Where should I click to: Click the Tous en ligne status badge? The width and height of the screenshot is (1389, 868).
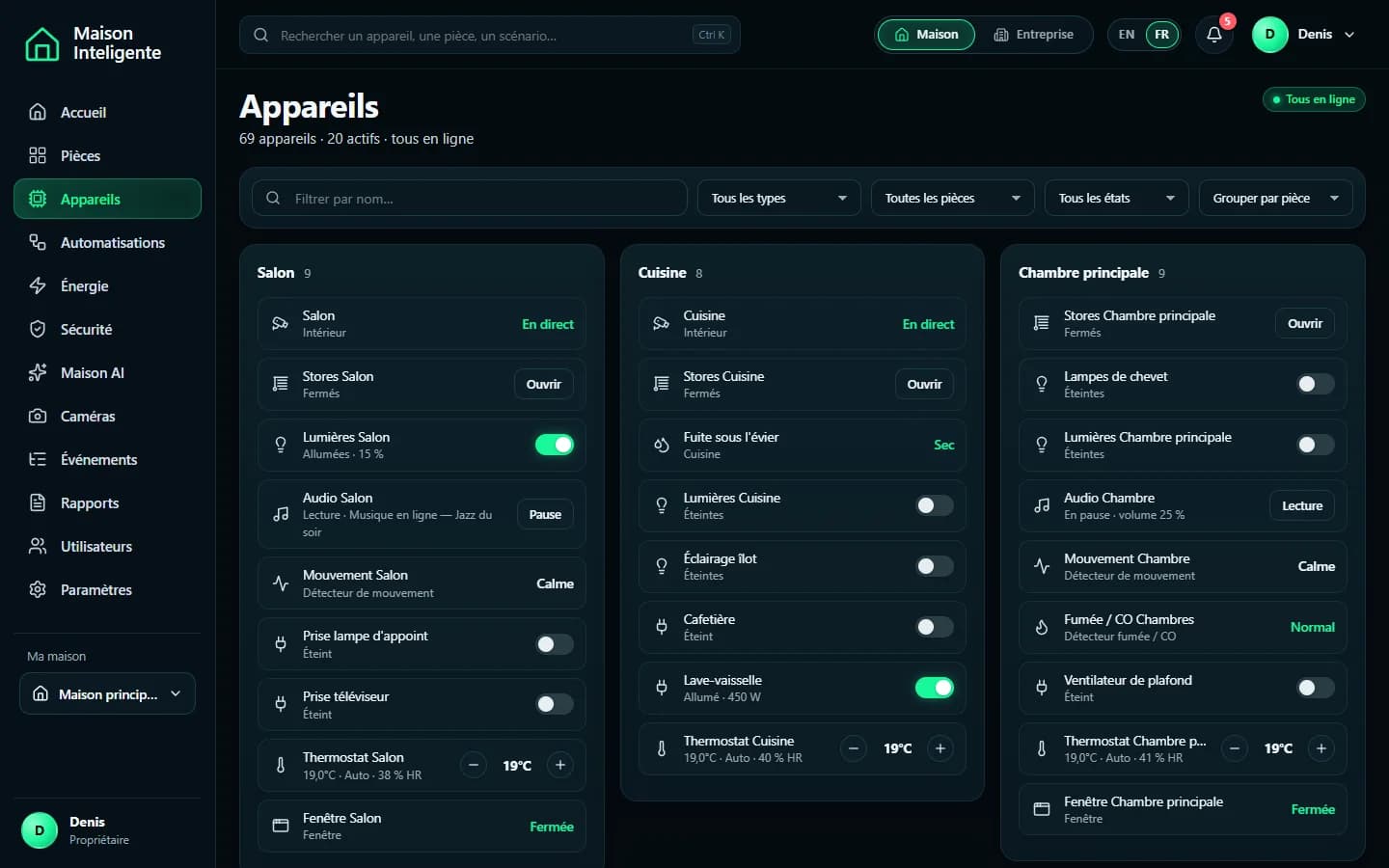click(1314, 99)
